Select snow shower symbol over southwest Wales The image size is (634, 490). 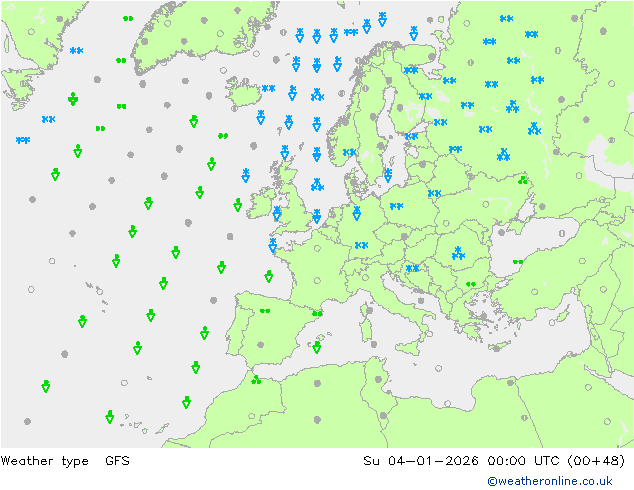[x=277, y=213]
